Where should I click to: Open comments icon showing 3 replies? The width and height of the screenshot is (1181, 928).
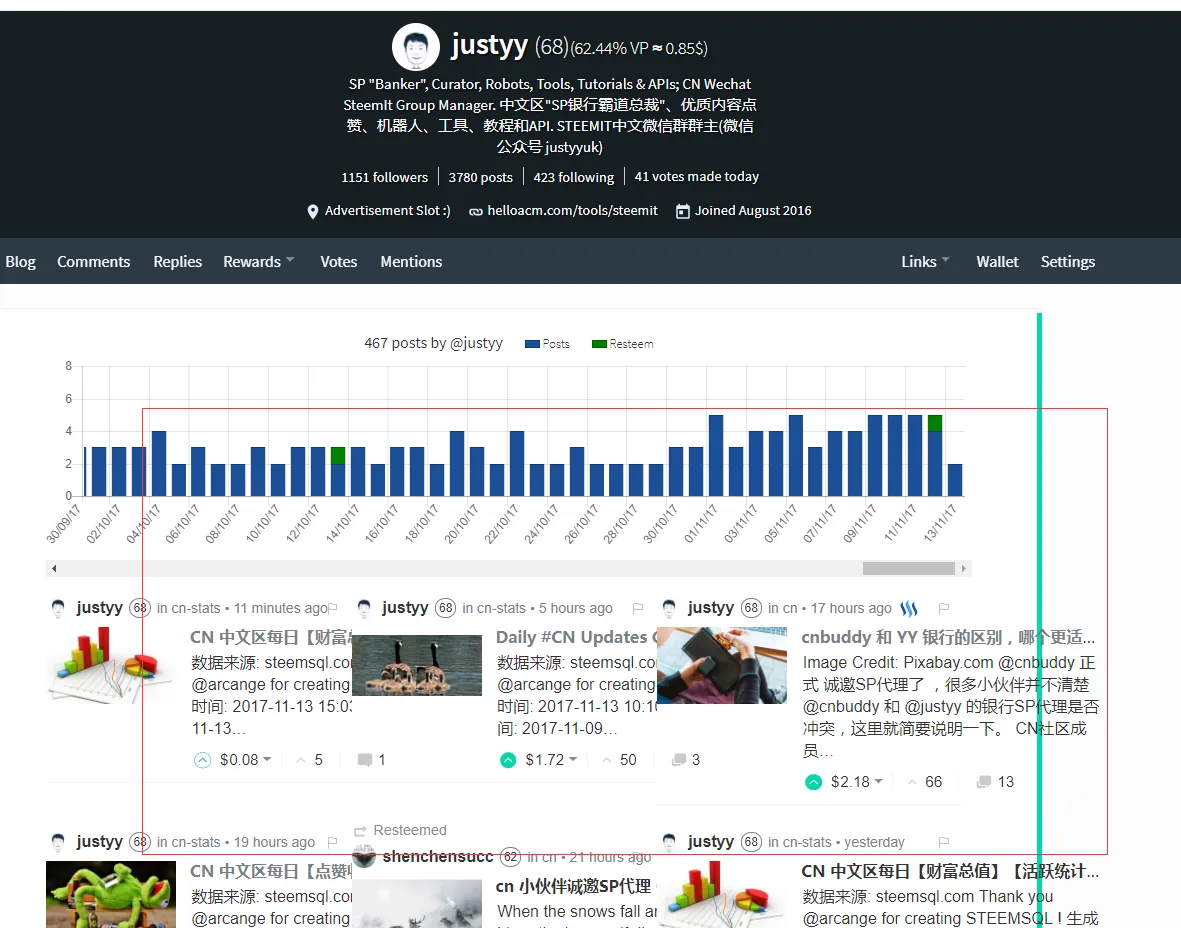[679, 760]
